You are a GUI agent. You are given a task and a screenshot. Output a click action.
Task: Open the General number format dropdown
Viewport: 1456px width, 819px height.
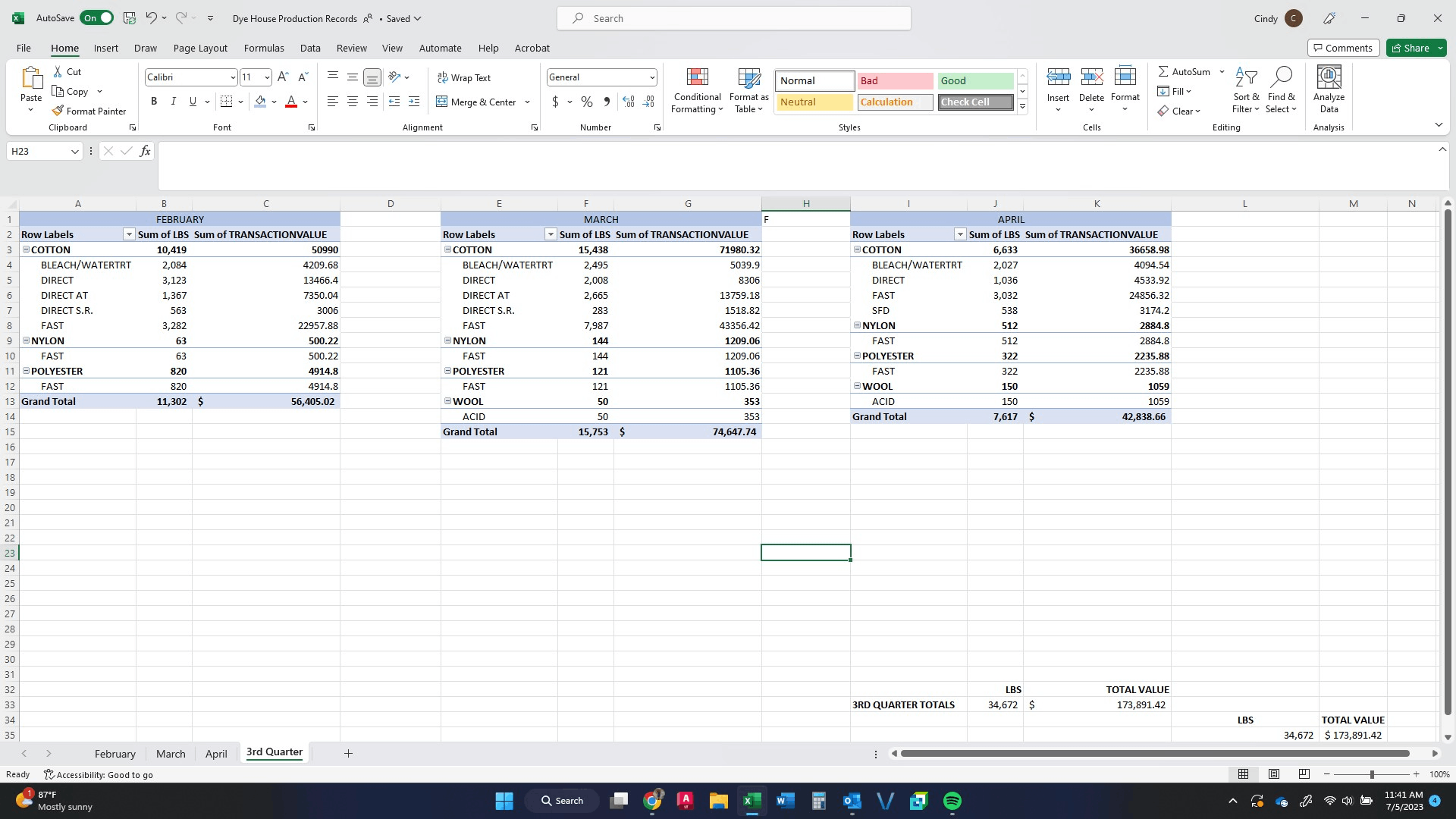pos(651,77)
